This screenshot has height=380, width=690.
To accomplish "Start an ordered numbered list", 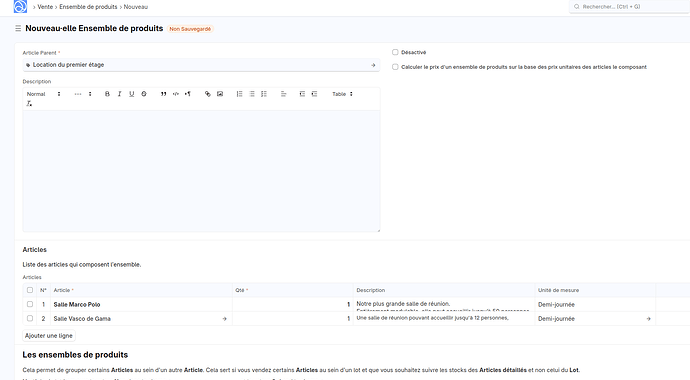I will (x=239, y=94).
